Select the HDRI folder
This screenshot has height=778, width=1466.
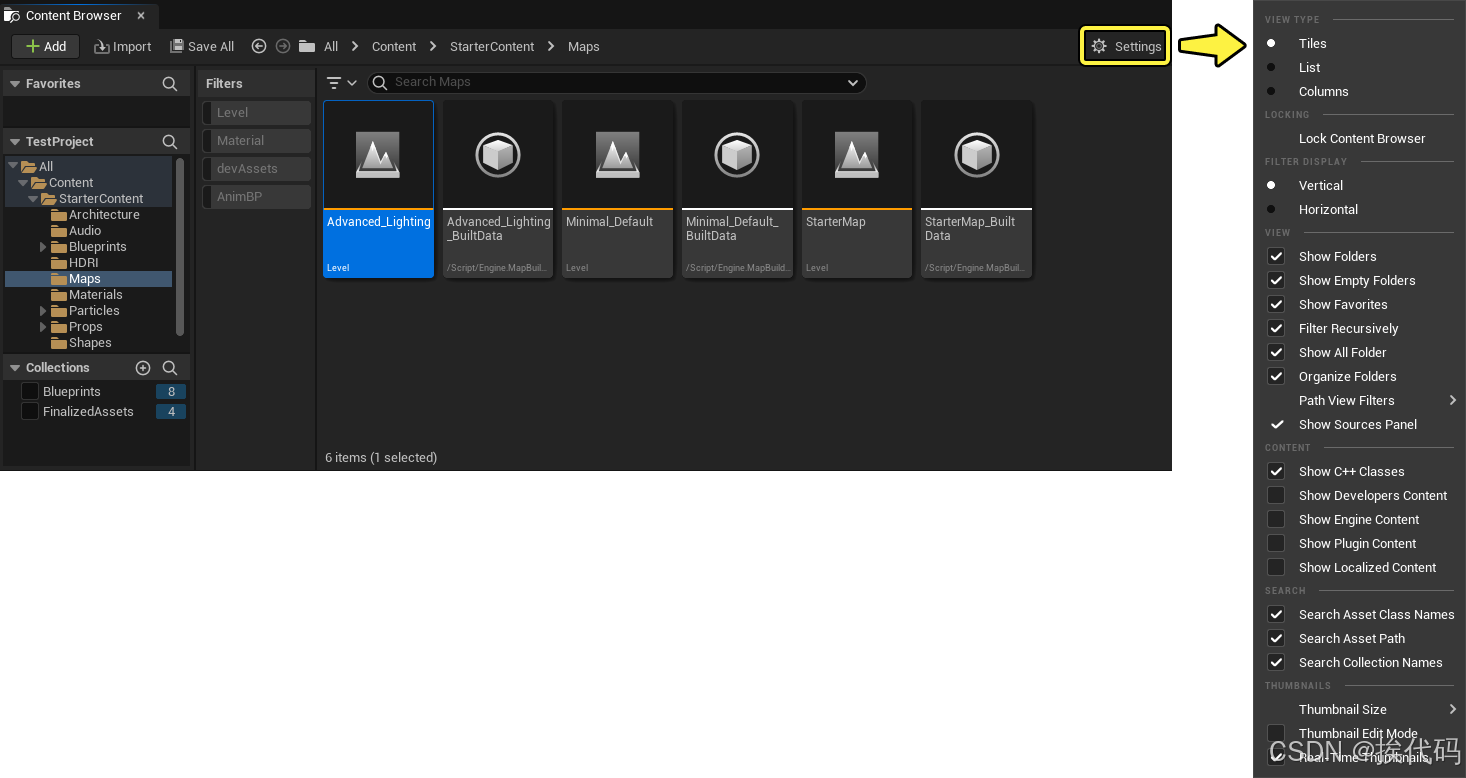75,263
